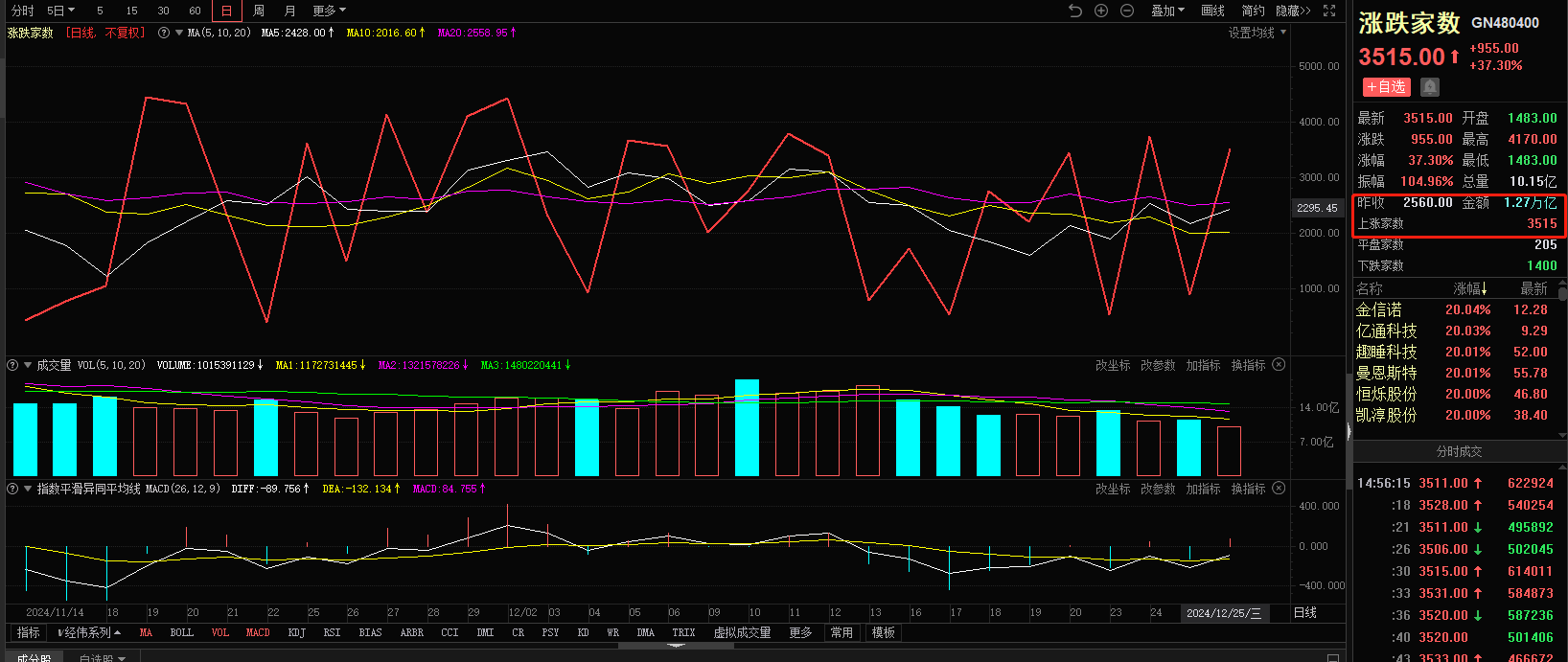Click 换指标 in the volume panel

pos(1248,365)
